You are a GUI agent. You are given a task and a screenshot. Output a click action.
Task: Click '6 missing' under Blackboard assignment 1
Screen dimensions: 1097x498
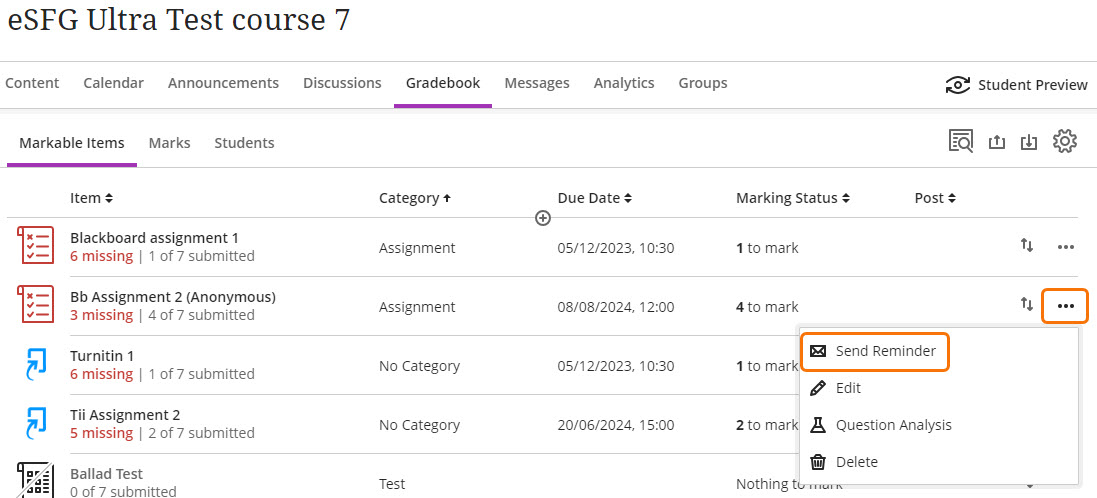point(101,256)
